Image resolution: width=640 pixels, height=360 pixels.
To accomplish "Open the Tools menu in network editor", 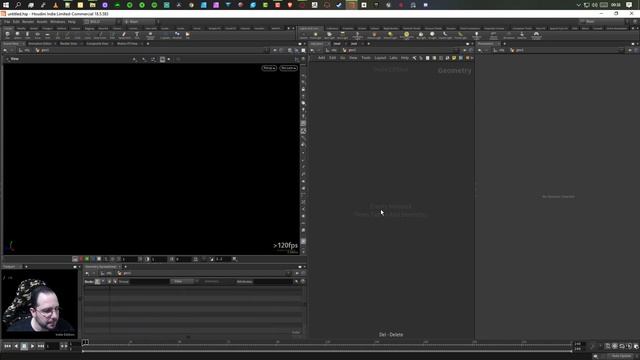I will (x=366, y=58).
